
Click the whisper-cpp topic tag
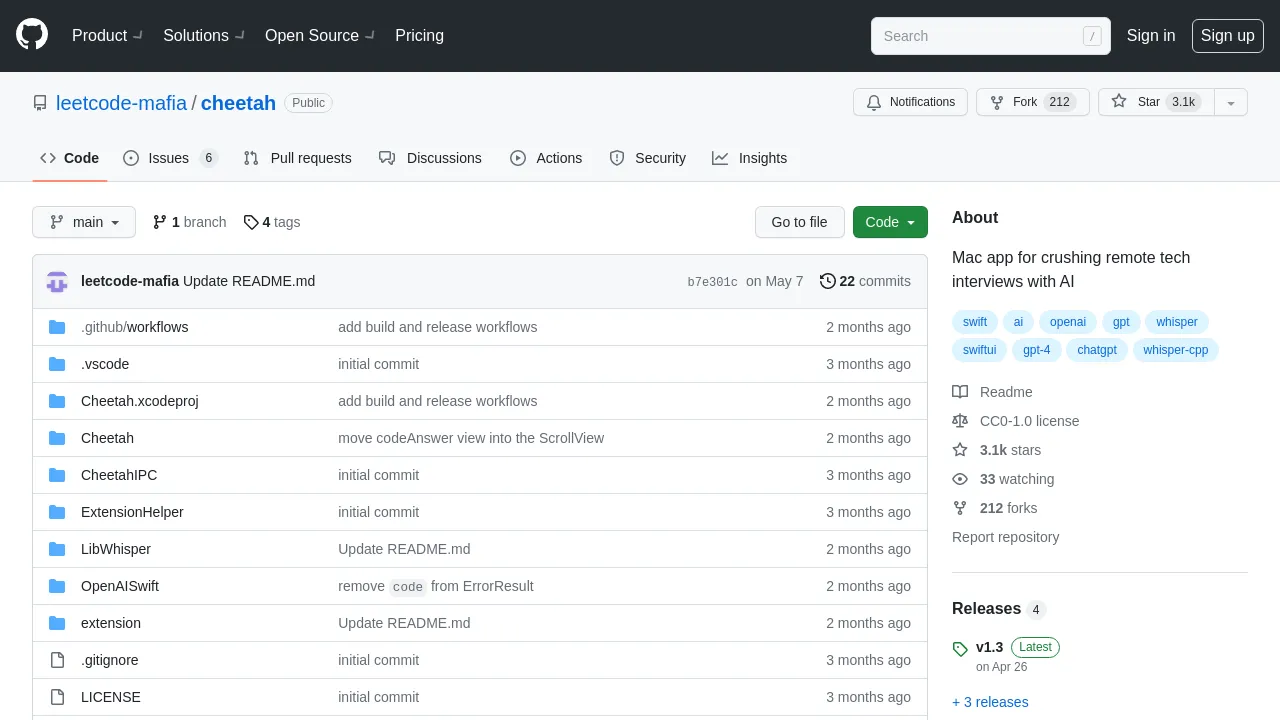pyautogui.click(x=1175, y=350)
